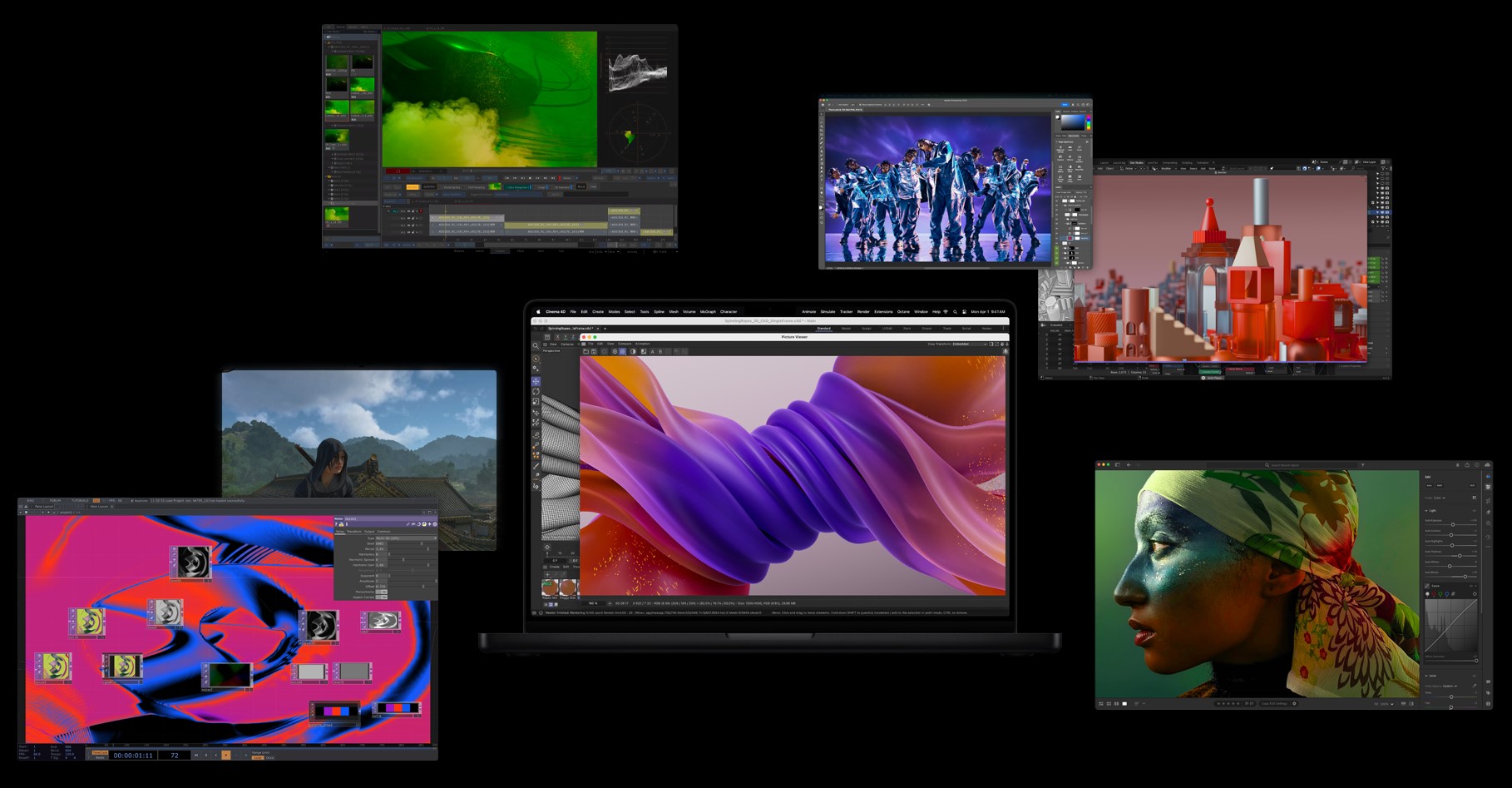Image resolution: width=1512 pixels, height=788 pixels.
Task: Toggle the Realtime checkbox in TouchDesigner
Action: pyautogui.click(x=132, y=500)
